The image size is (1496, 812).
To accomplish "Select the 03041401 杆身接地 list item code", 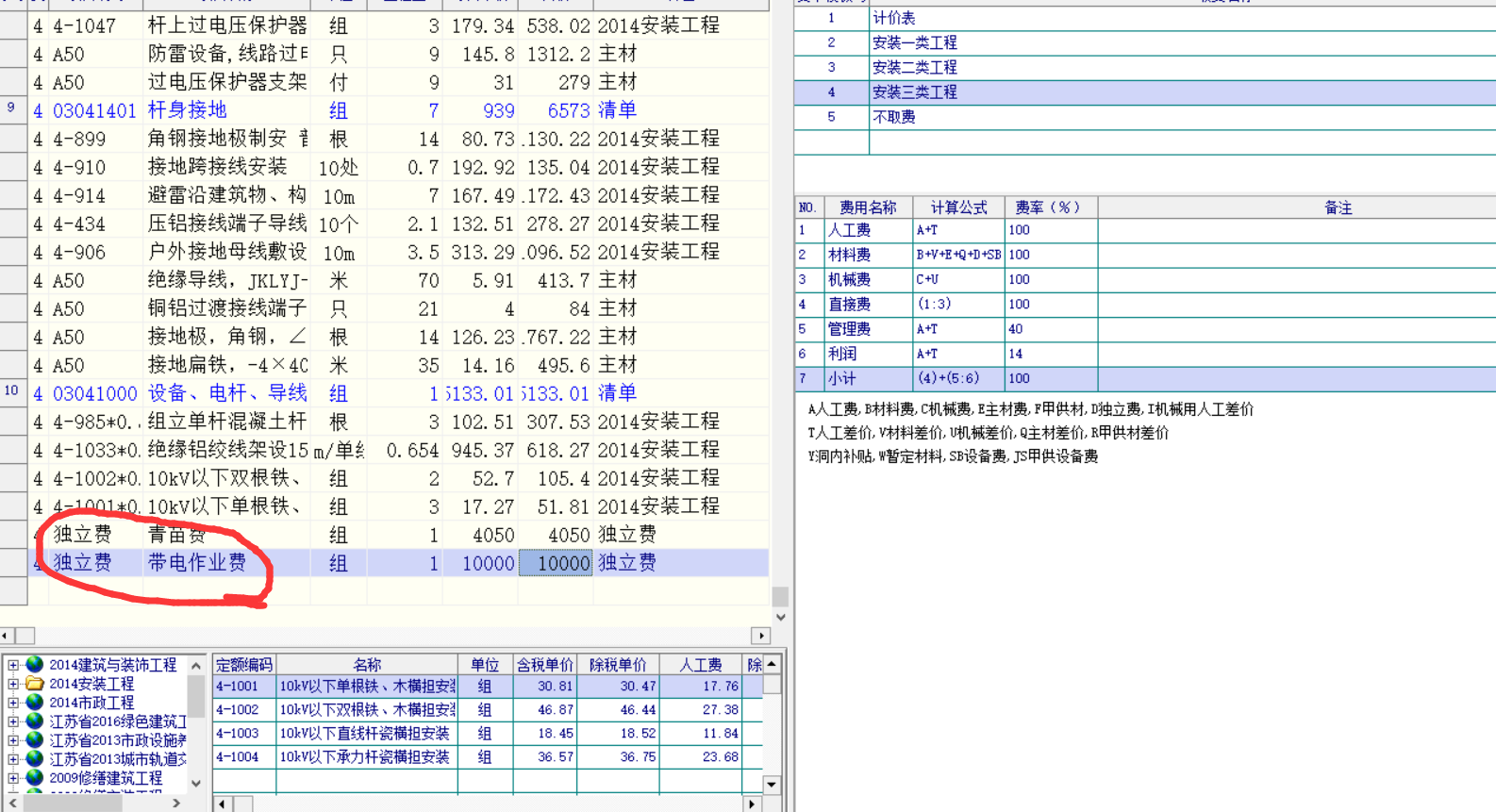I will point(94,110).
